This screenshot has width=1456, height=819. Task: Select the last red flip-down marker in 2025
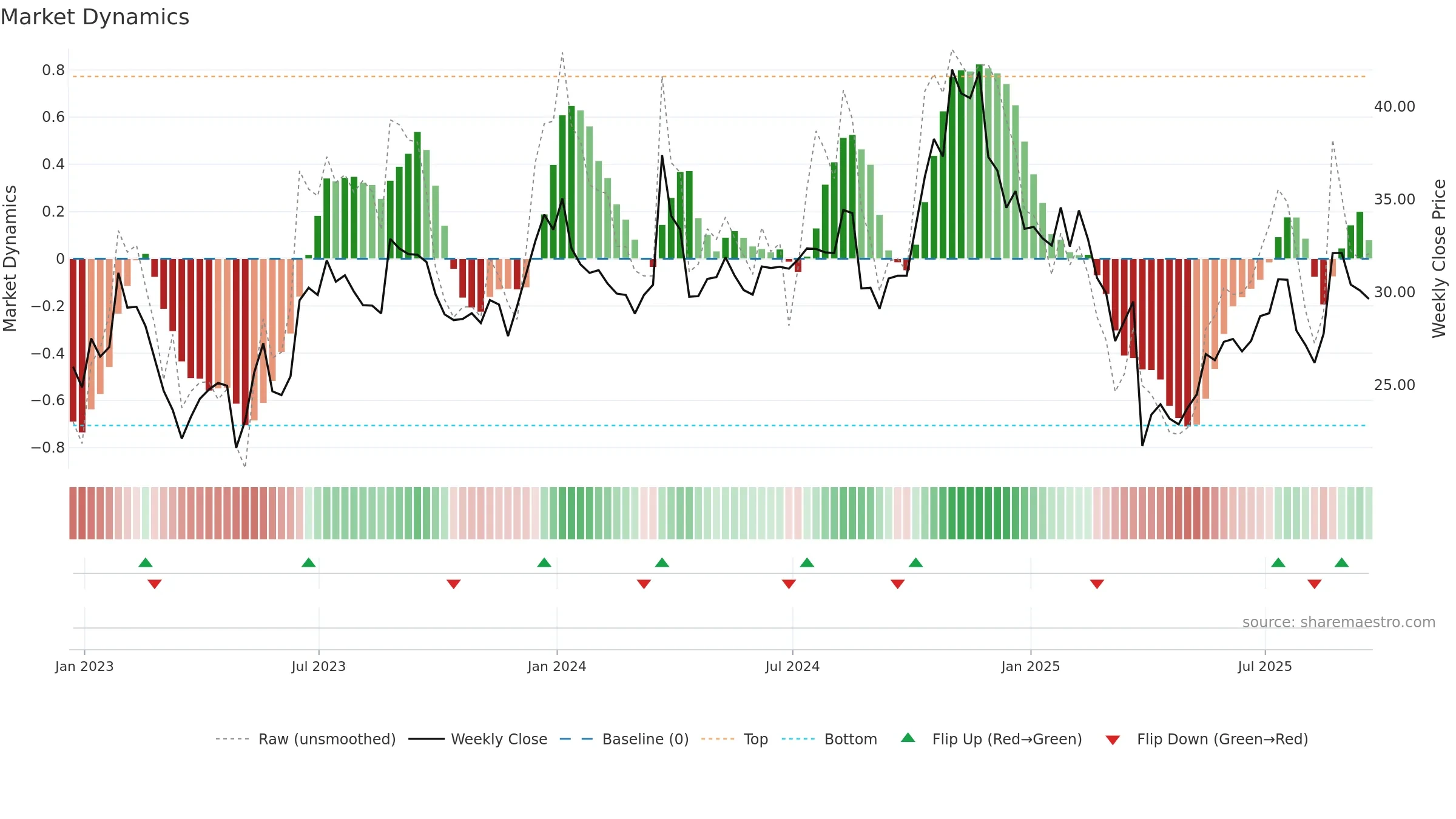pos(1315,584)
